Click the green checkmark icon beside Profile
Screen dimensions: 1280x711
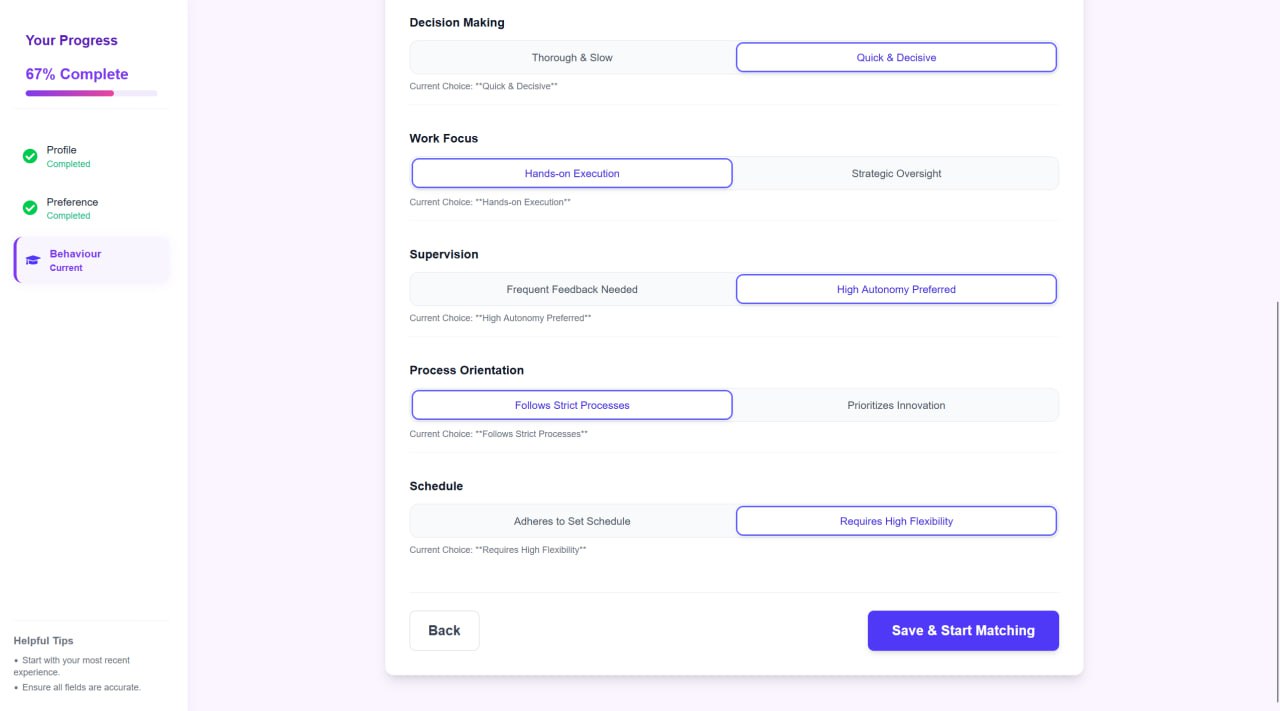point(30,156)
